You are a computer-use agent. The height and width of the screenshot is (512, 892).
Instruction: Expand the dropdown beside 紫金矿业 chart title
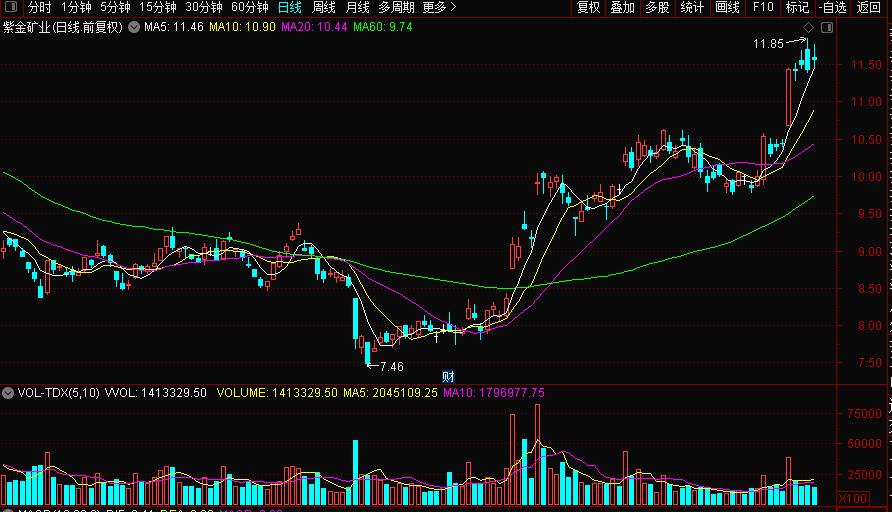point(134,27)
